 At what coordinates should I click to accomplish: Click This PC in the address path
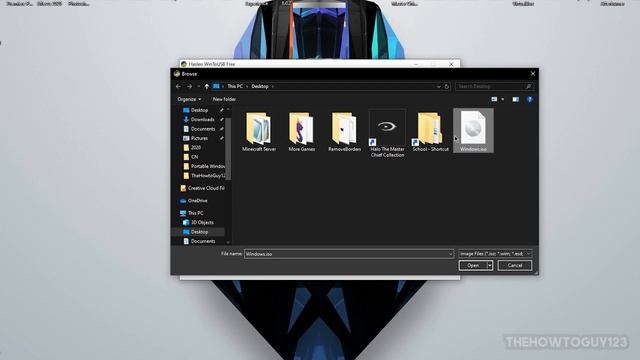[x=235, y=87]
